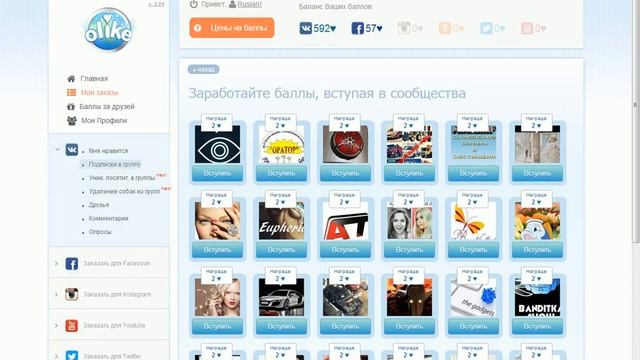Expand the Заказать для Facebook section

click(x=56, y=263)
